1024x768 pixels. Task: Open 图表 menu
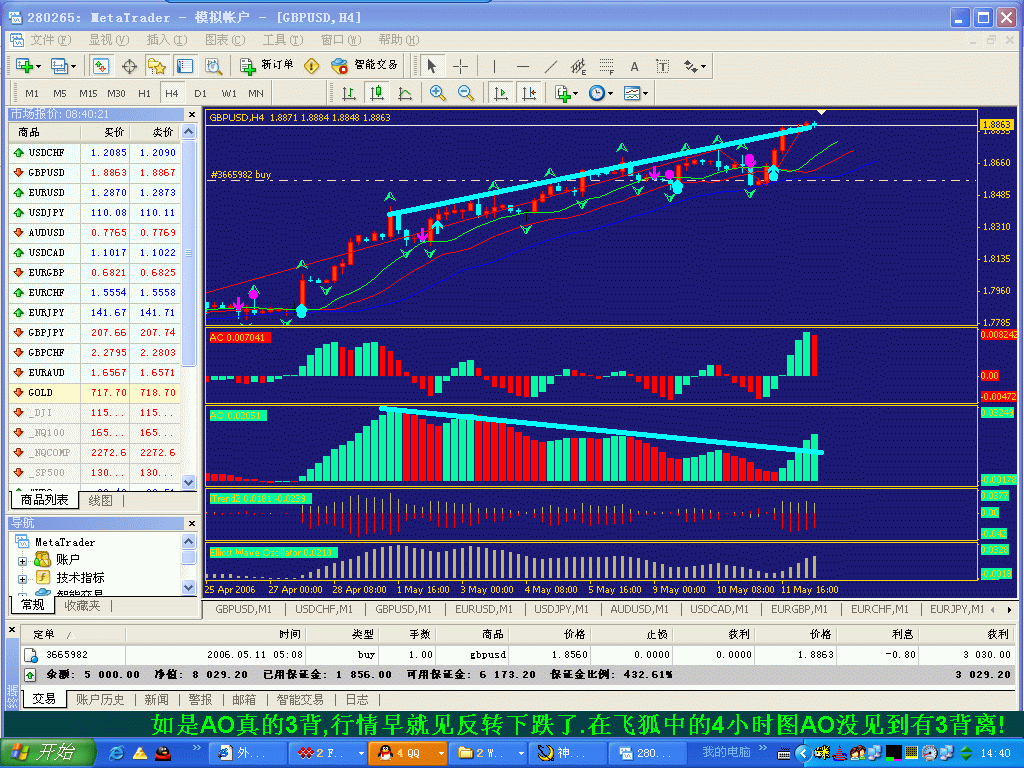pos(225,40)
